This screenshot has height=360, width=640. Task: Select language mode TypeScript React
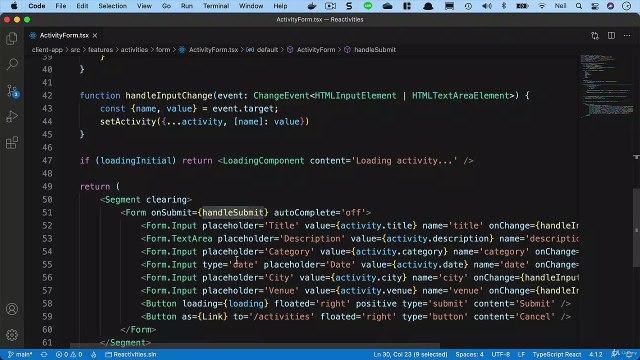(557, 354)
